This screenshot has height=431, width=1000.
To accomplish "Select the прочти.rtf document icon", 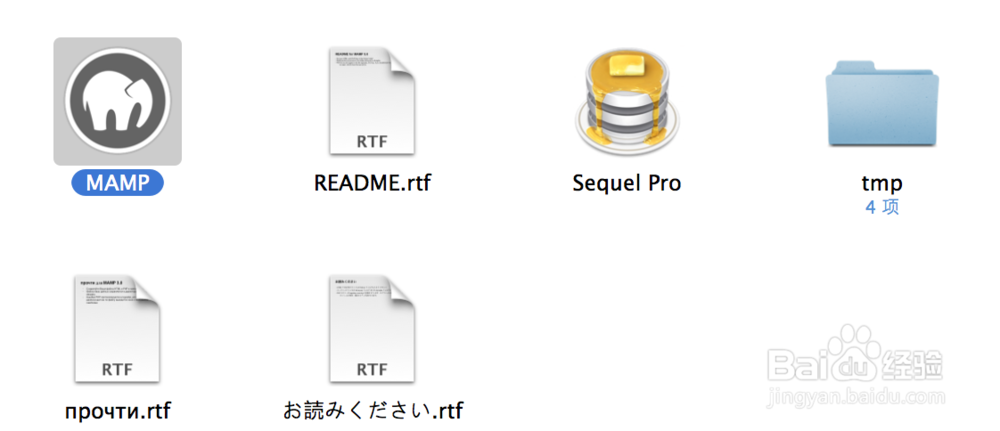I will click(117, 330).
